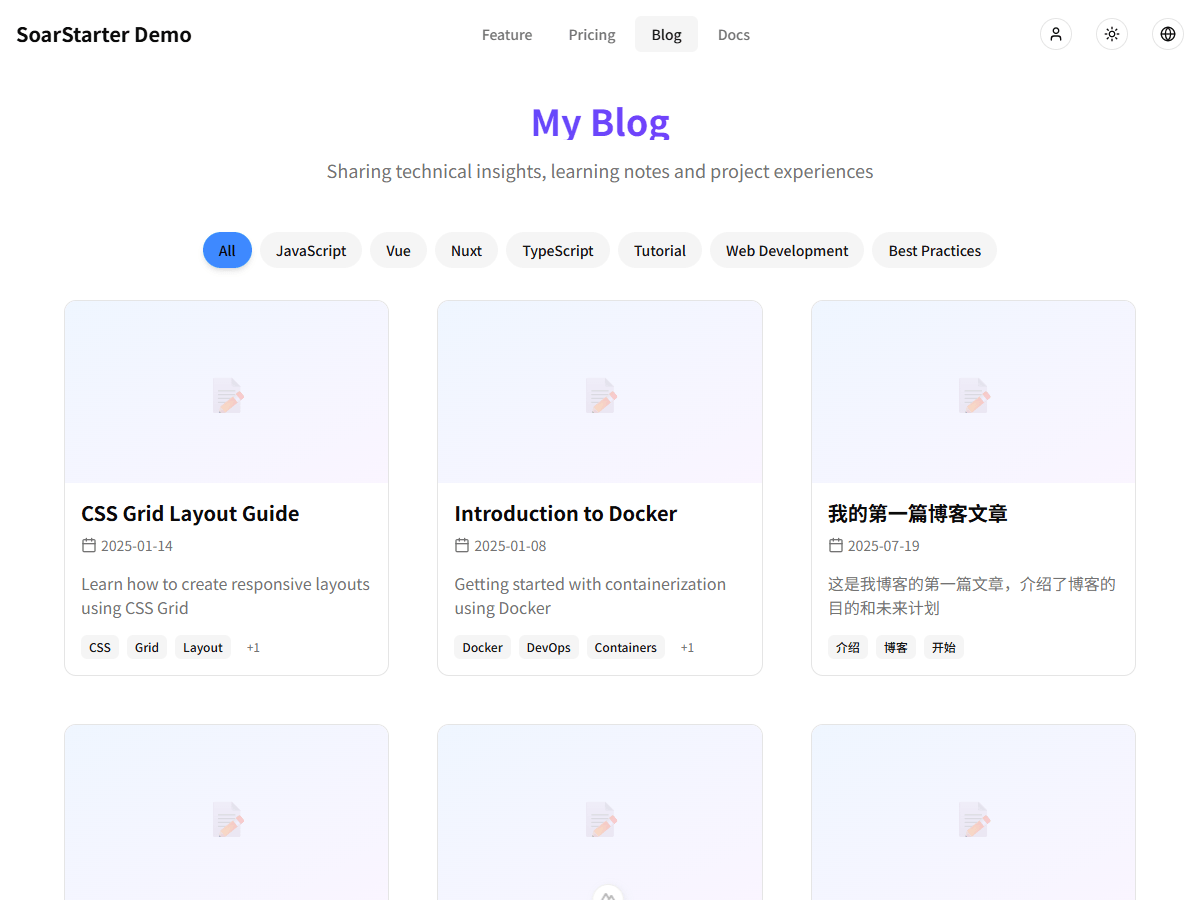Viewport: 1200px width, 900px height.
Task: Expand the +1 tag on the Docker card
Action: (x=687, y=647)
